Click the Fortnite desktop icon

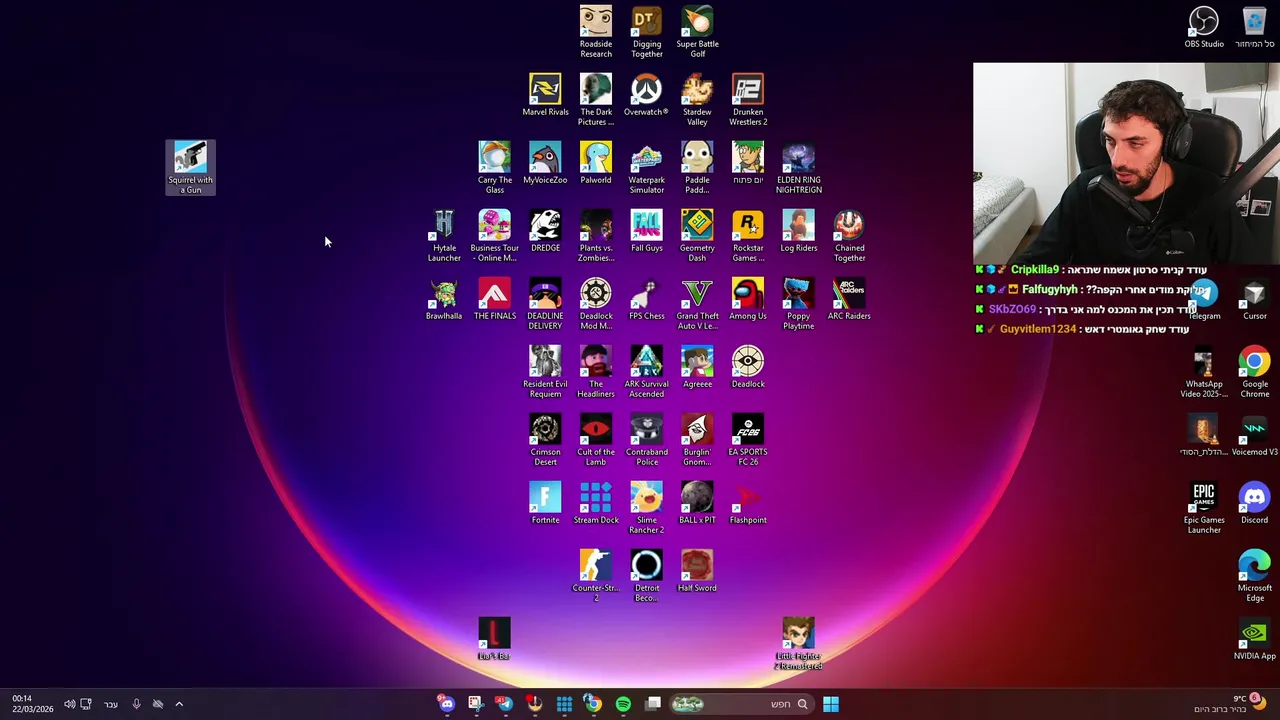pos(545,503)
